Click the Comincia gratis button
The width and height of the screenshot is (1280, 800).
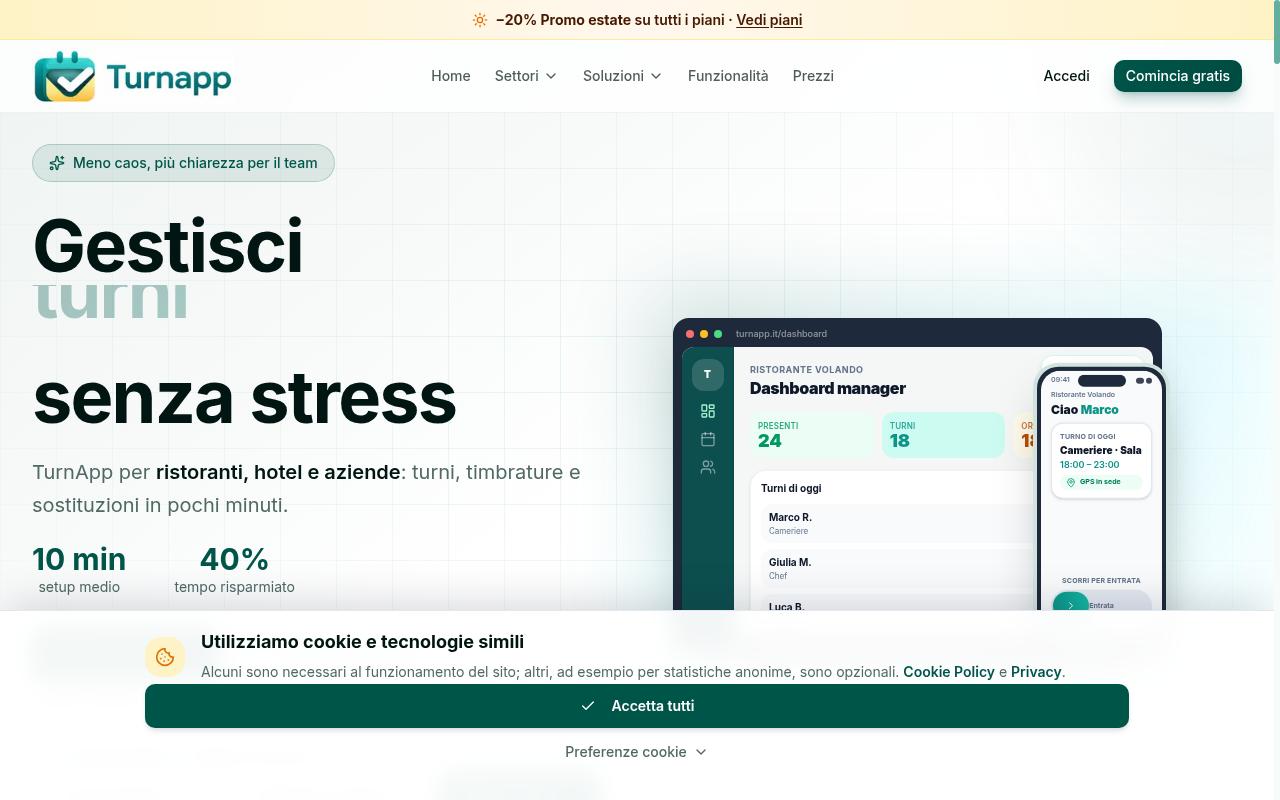1178,76
